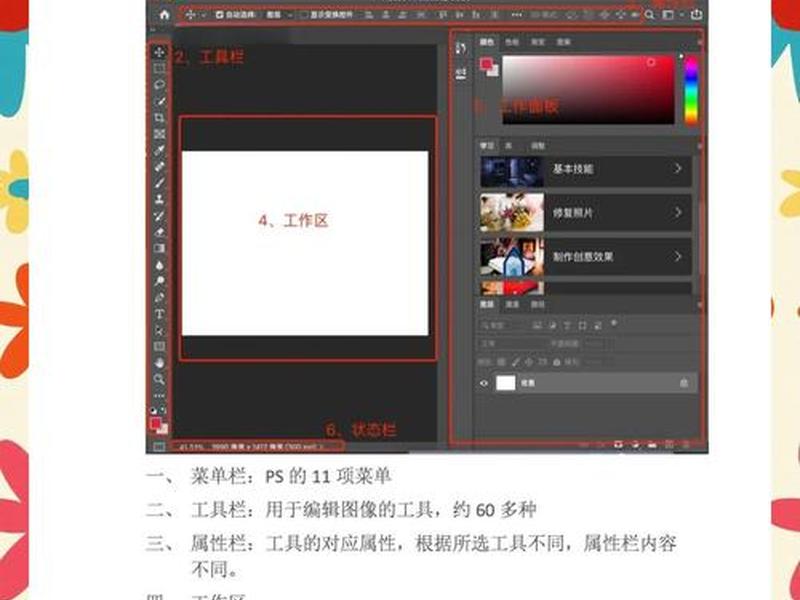Open the layer filter type dropdown
The width and height of the screenshot is (800, 600).
point(503,325)
